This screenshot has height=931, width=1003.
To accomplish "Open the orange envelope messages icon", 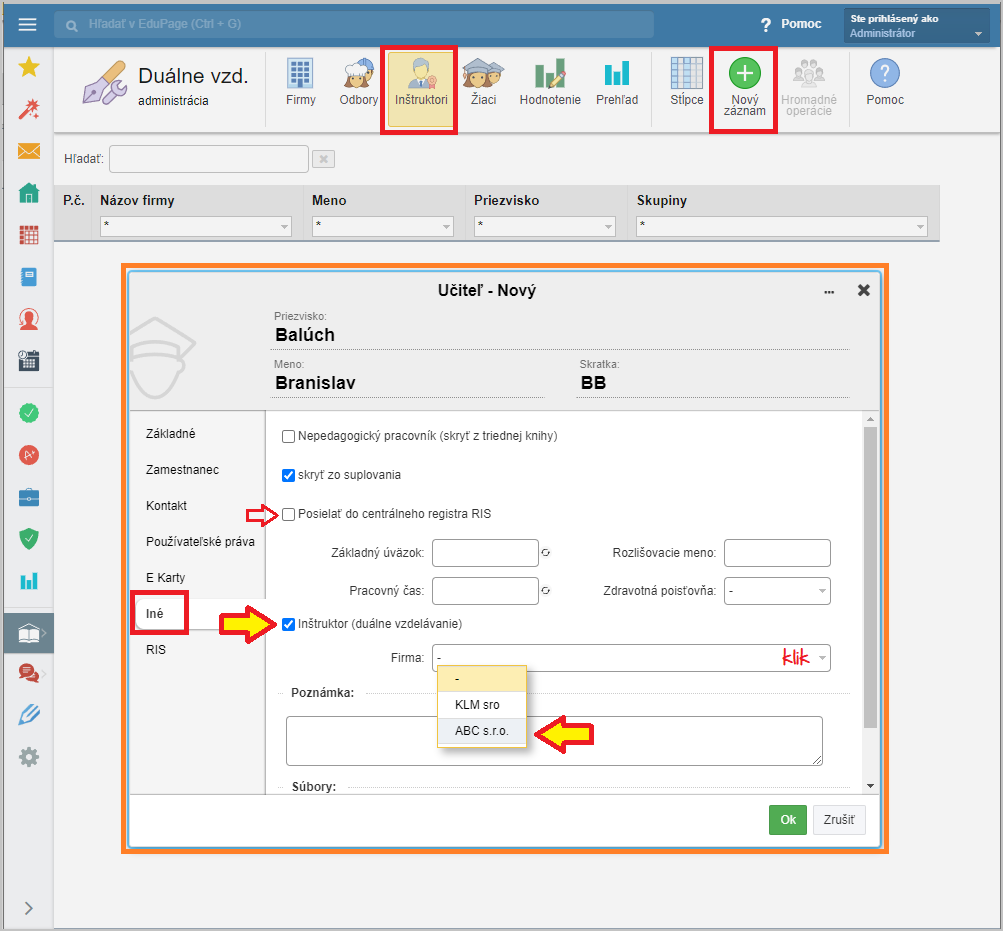I will 29,151.
